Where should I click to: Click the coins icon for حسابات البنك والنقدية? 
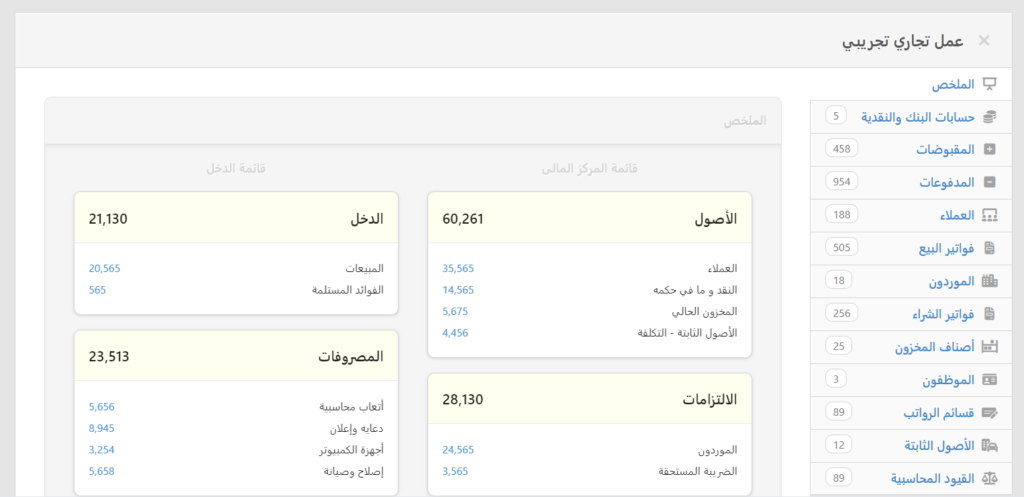[x=990, y=117]
